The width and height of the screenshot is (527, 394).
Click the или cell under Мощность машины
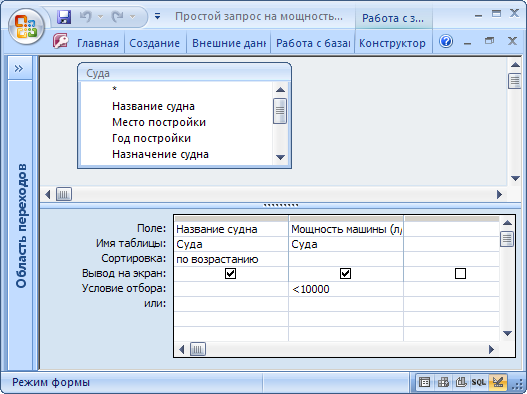click(x=346, y=304)
